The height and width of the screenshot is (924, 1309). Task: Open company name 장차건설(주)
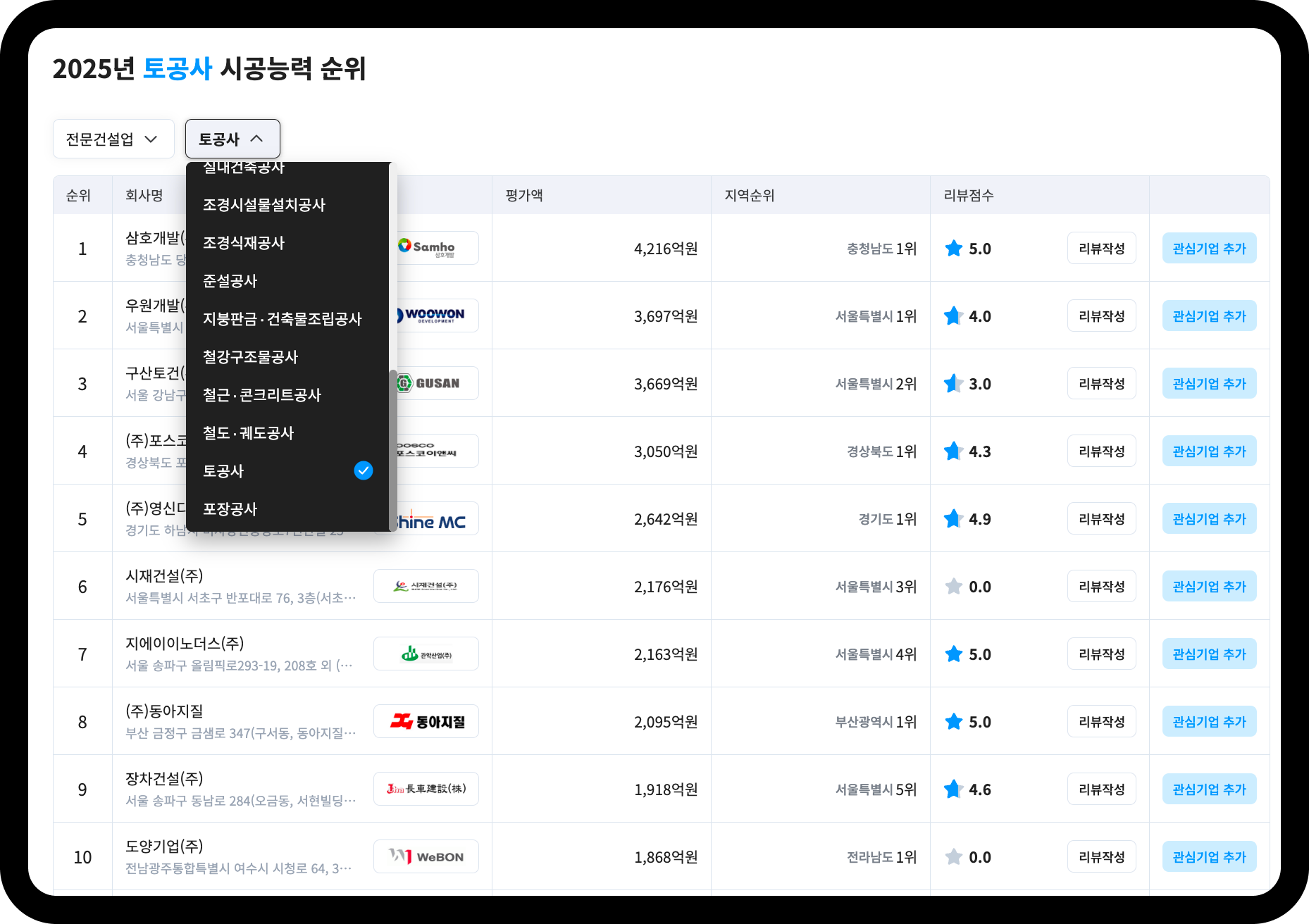[x=164, y=779]
